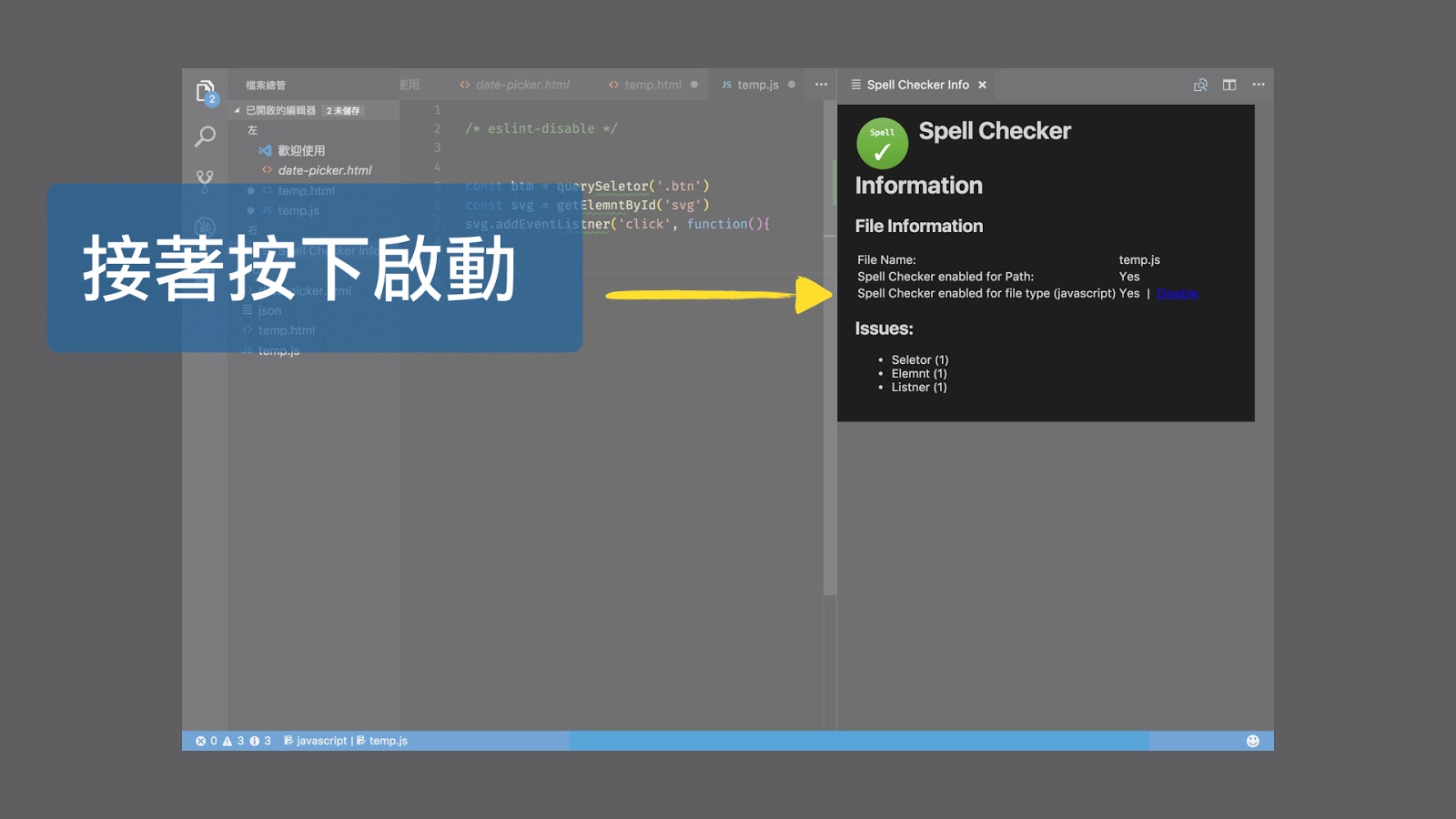Click the green Spell checkmark logo

click(x=882, y=144)
